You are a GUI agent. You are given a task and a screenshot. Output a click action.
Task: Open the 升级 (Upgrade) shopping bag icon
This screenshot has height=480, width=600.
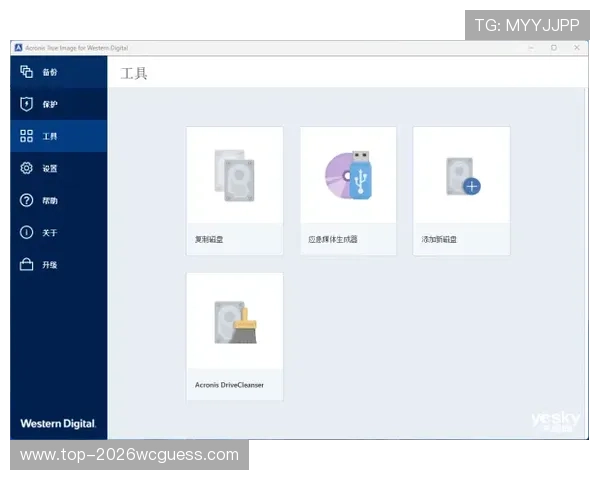26,264
